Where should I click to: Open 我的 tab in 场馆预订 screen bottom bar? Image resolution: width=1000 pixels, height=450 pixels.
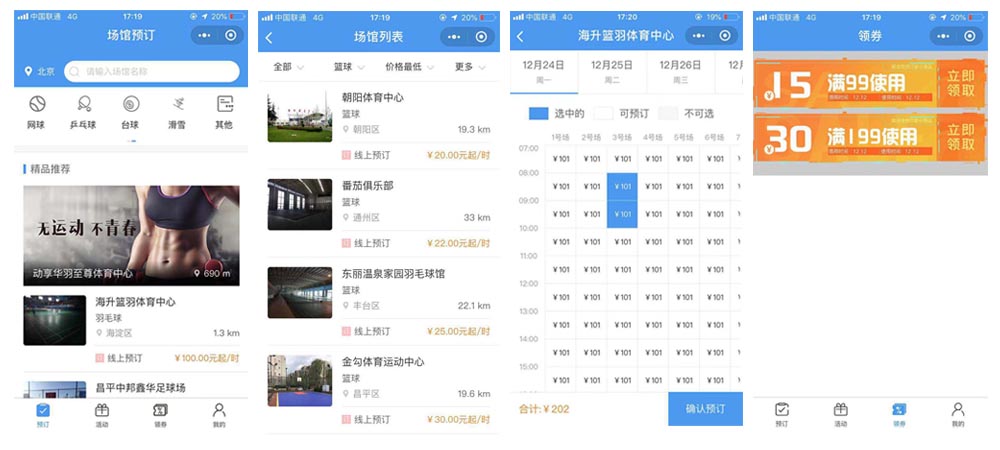pos(219,416)
